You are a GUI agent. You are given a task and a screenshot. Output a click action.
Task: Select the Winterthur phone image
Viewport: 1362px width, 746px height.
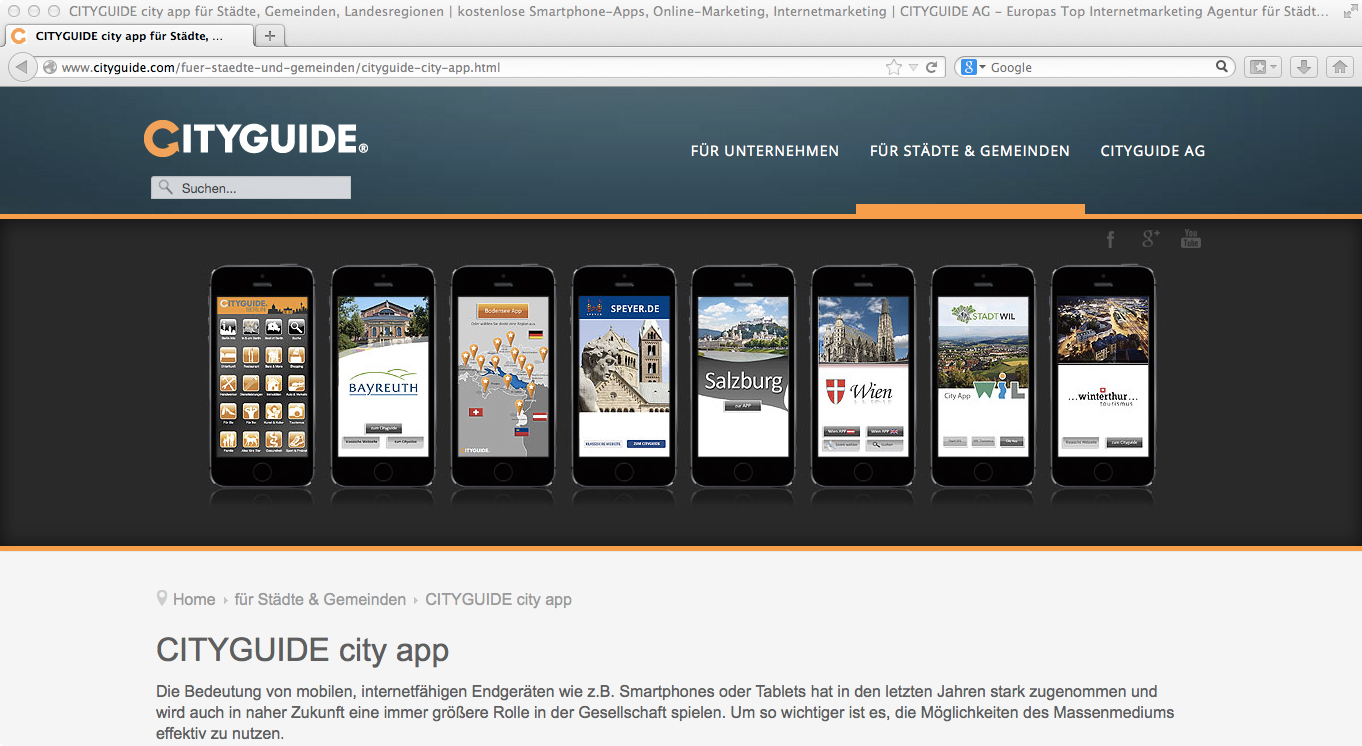pyautogui.click(x=1103, y=376)
